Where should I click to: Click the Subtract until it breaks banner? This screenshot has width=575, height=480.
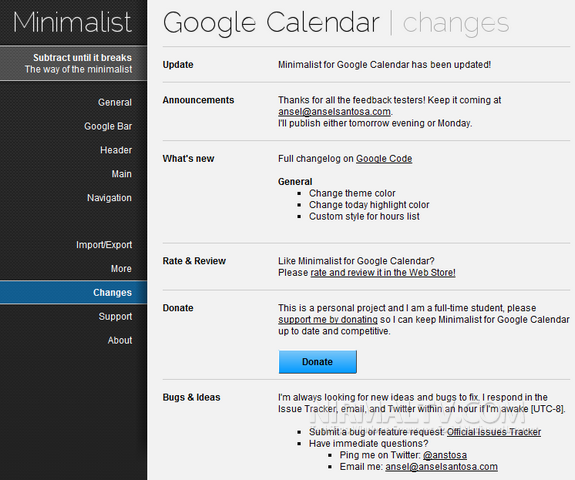tap(73, 63)
